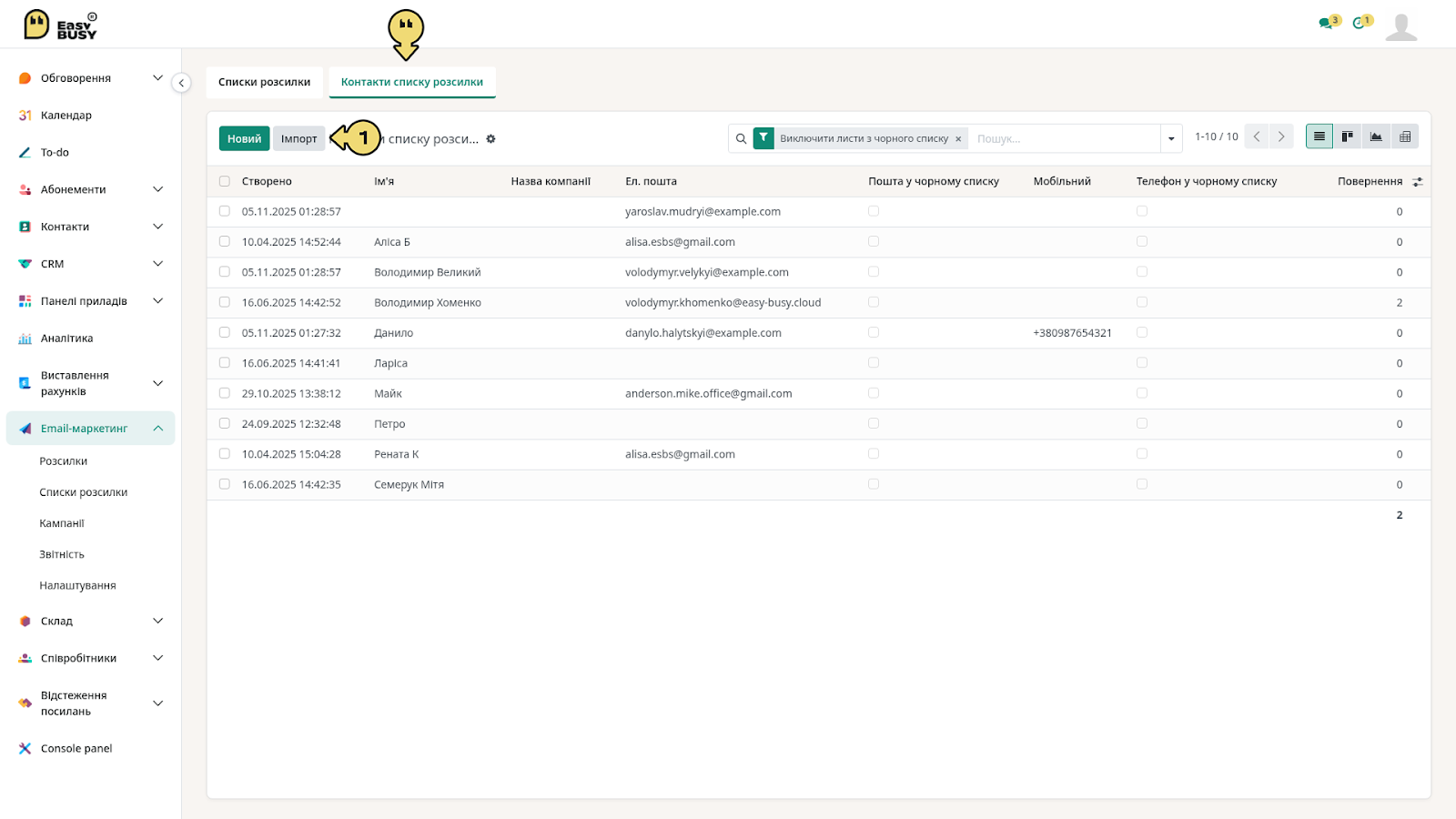Click the Warehouse icon in the sidebar
Screen dimensions: 1456x819
(x=25, y=622)
